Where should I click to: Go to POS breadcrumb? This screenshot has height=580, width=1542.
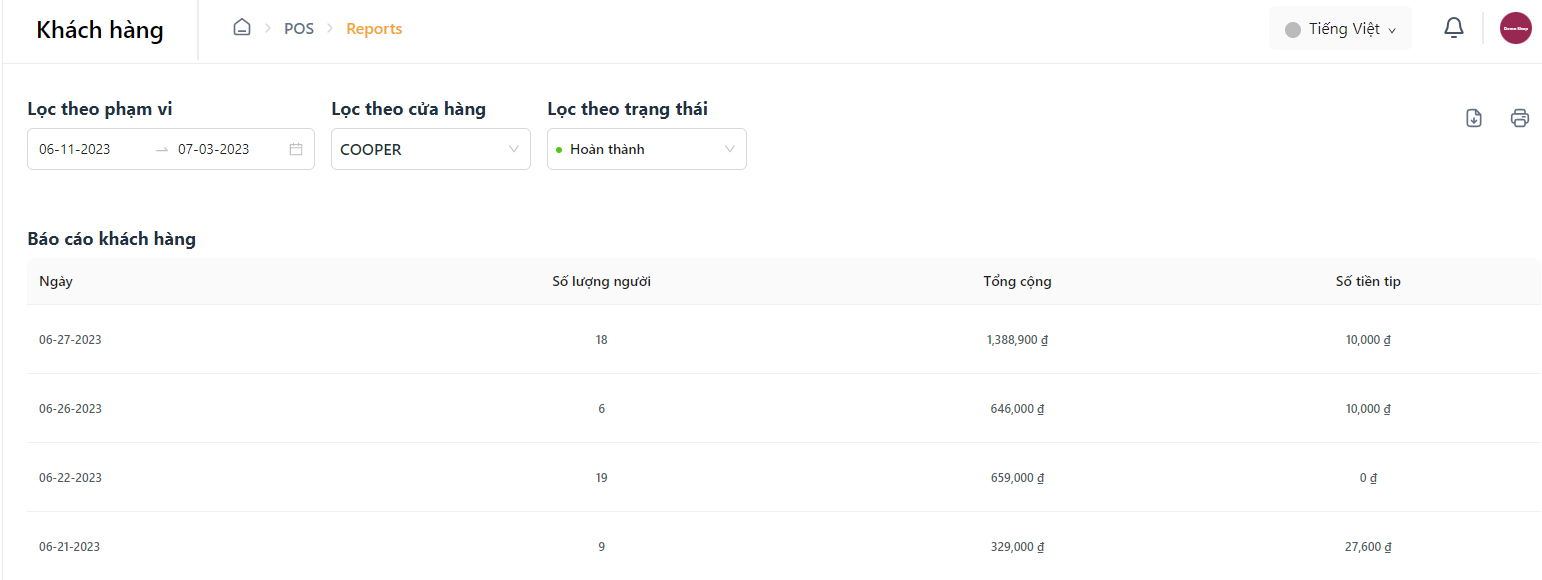[x=299, y=29]
